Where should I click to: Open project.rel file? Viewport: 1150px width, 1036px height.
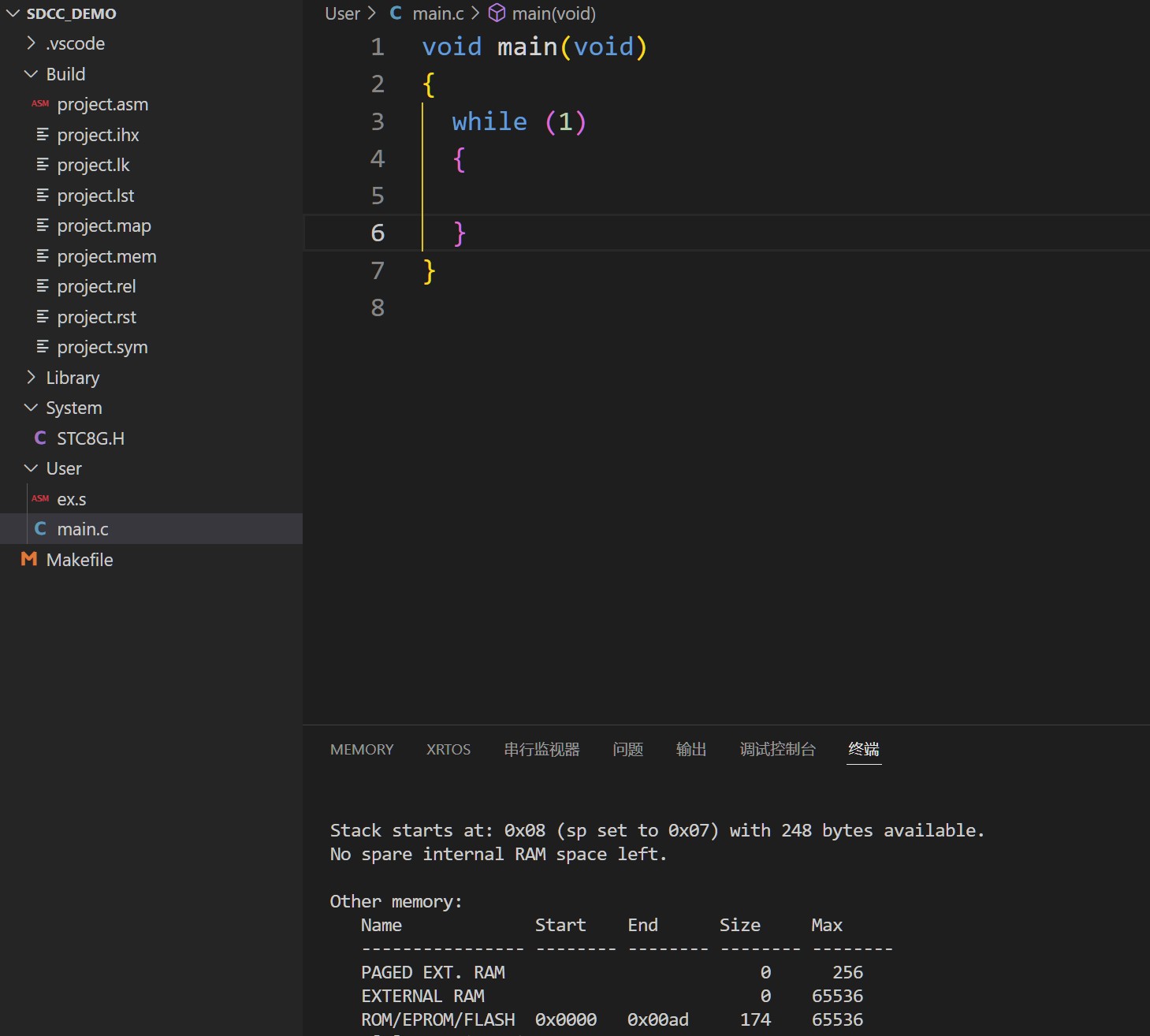click(x=96, y=286)
